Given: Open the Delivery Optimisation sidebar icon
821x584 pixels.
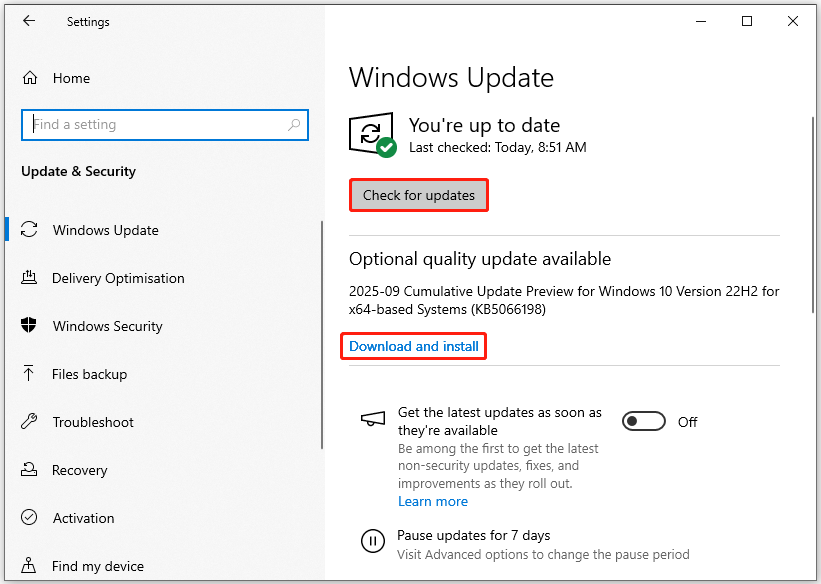Looking at the screenshot, I should coord(30,278).
